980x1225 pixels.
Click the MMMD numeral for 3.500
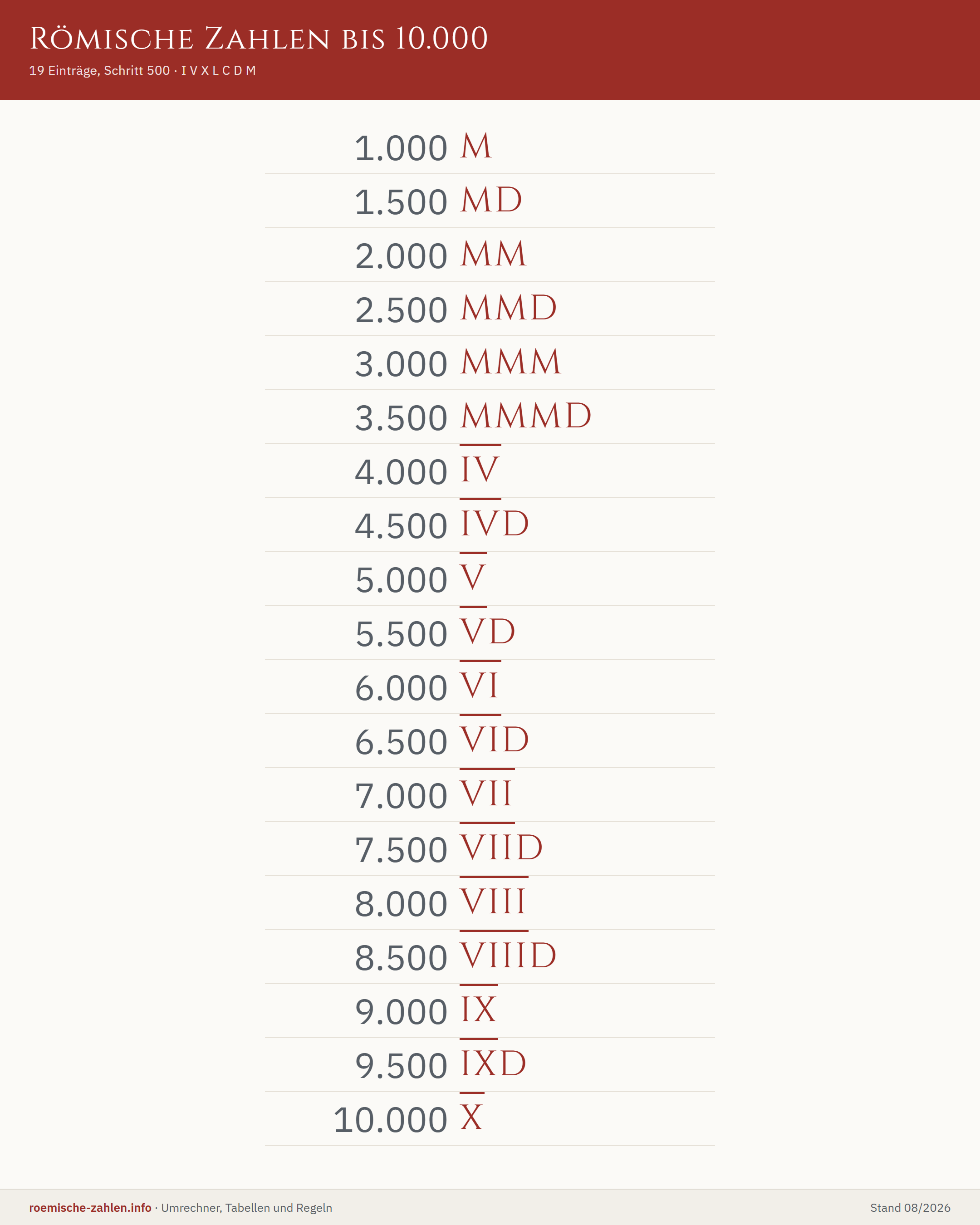click(x=526, y=416)
